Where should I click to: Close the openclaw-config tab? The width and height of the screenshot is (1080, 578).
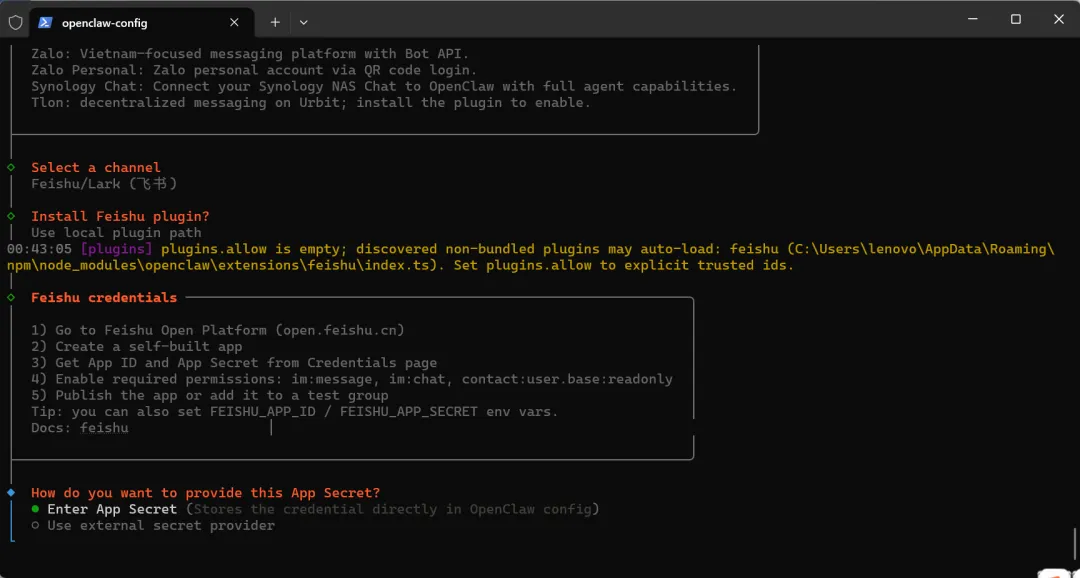[x=234, y=22]
